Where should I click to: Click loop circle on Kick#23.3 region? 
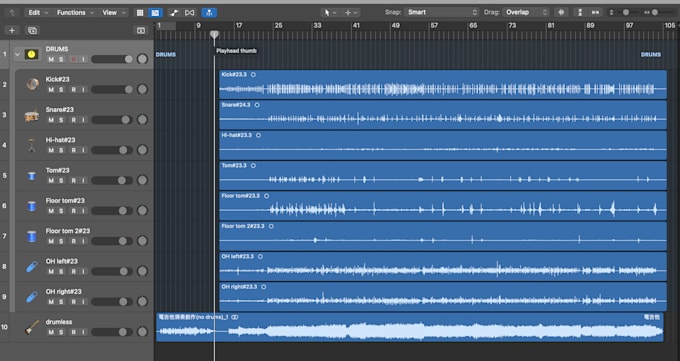point(253,75)
